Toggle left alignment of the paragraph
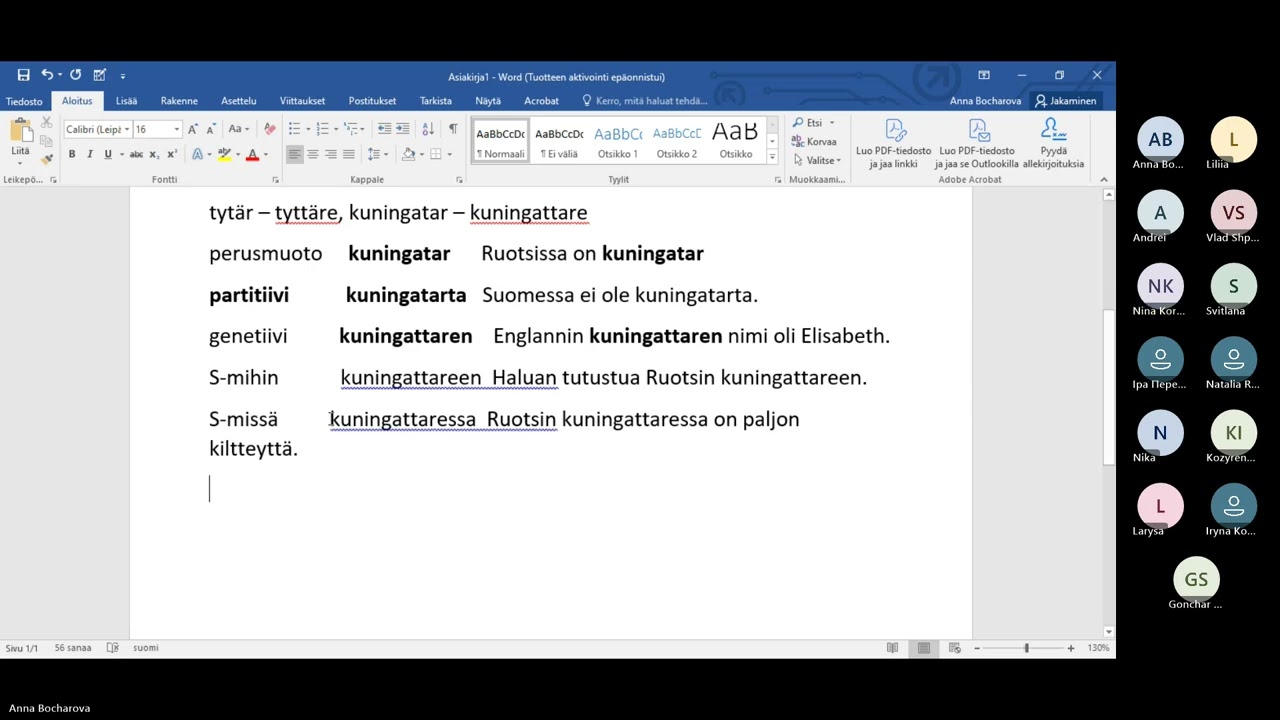This screenshot has height=720, width=1280. (294, 154)
